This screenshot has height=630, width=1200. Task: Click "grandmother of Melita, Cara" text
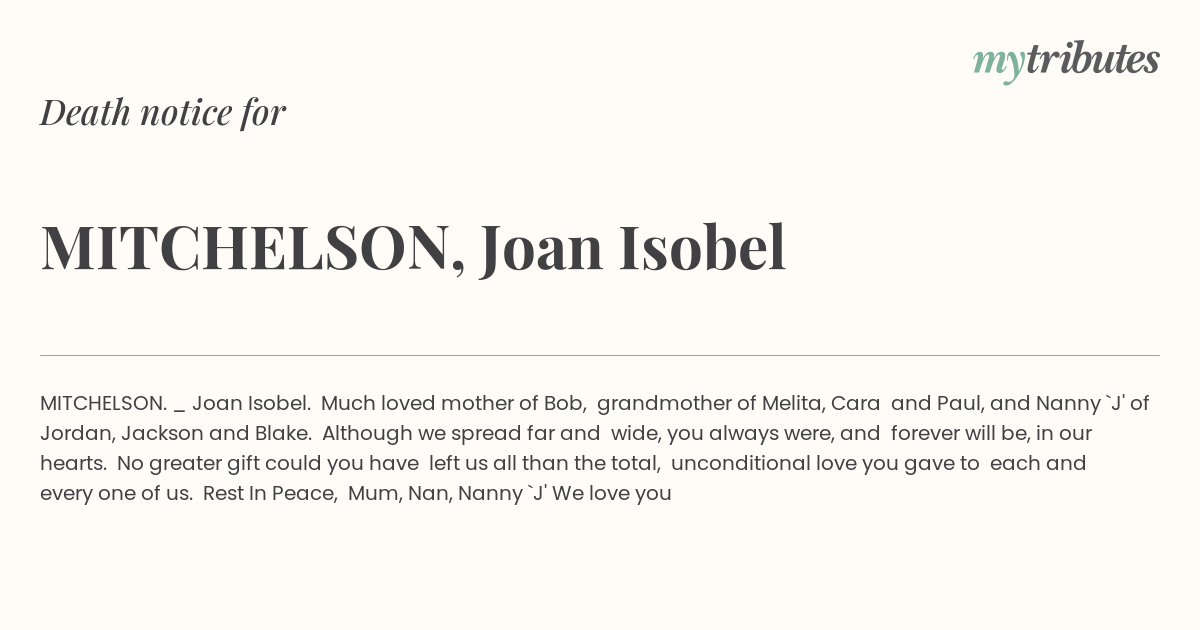pyautogui.click(x=738, y=403)
